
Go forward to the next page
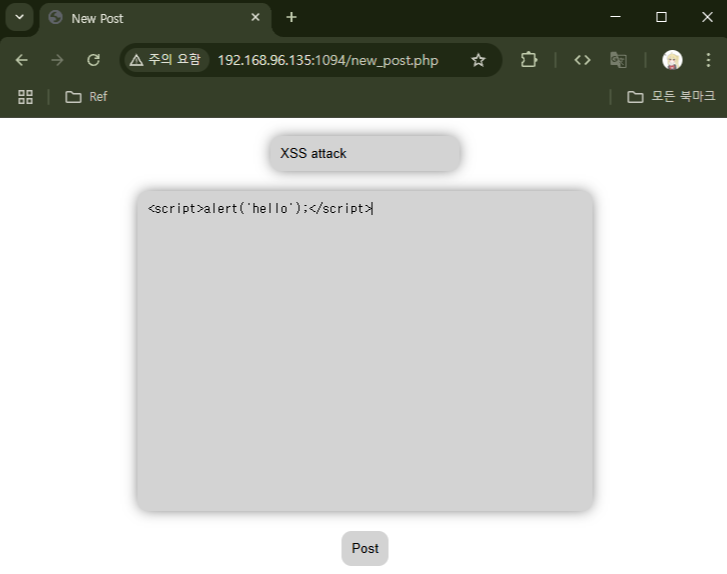[57, 60]
